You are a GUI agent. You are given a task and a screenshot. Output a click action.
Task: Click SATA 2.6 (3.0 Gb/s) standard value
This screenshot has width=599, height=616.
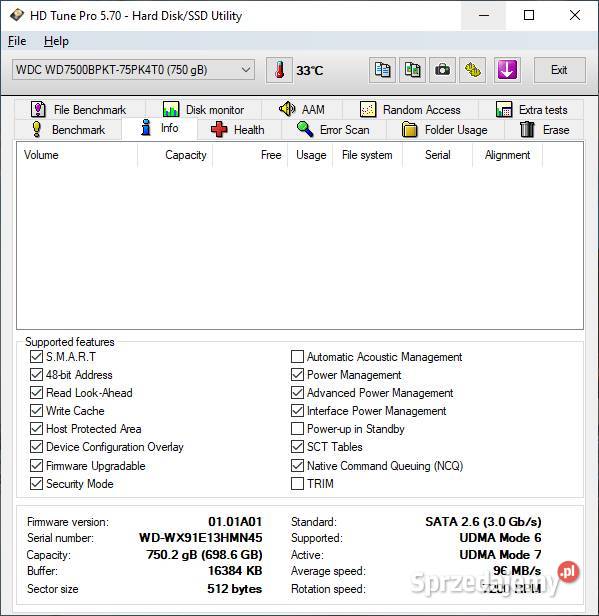pos(483,521)
